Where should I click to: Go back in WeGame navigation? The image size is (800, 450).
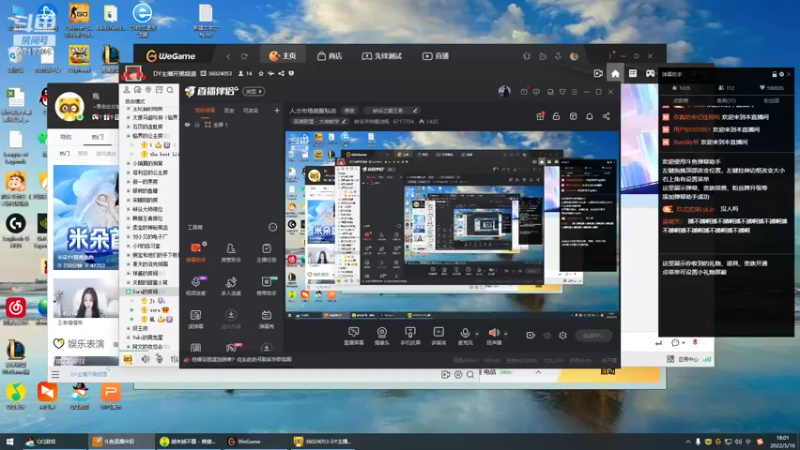(228, 56)
